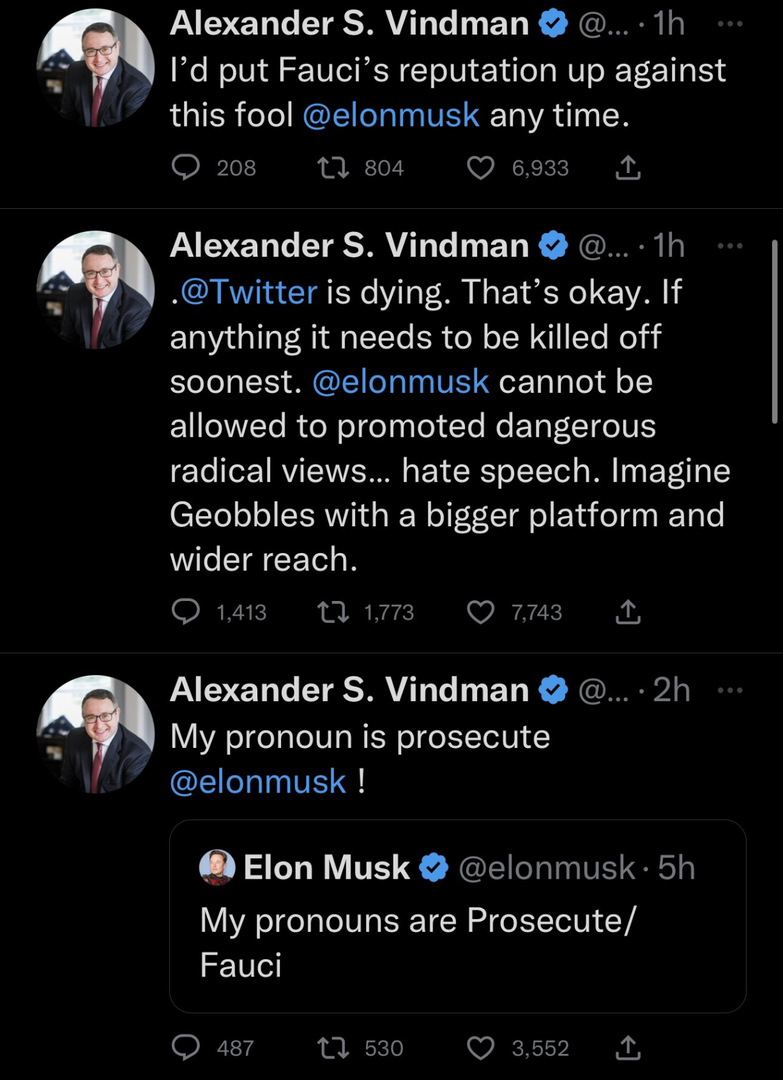Like the Fauci reputation tweet
The width and height of the screenshot is (783, 1080).
click(481, 168)
